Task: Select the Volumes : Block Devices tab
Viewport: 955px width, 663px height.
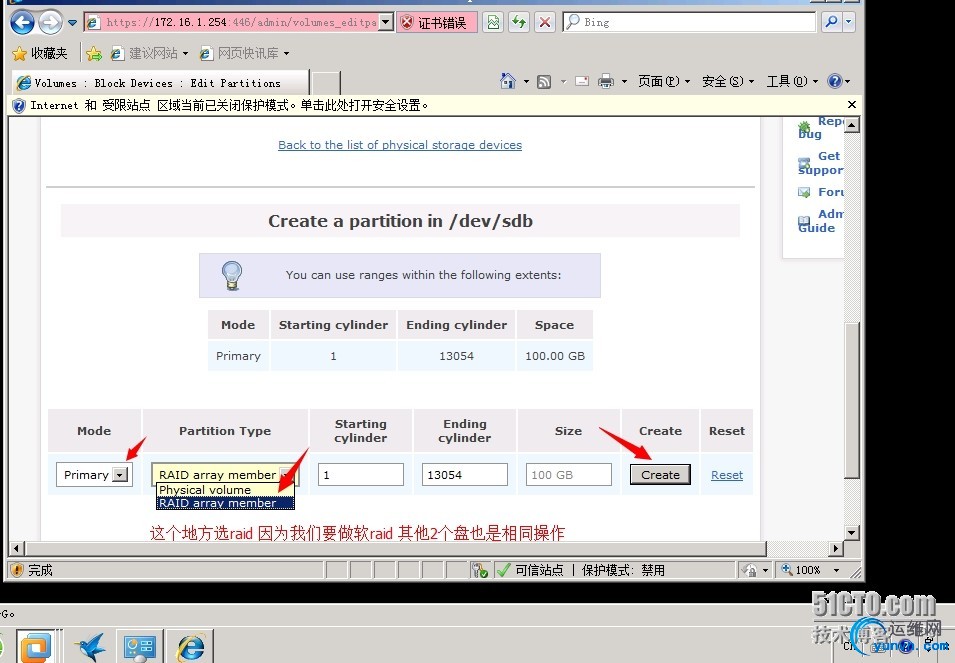Action: [x=160, y=83]
